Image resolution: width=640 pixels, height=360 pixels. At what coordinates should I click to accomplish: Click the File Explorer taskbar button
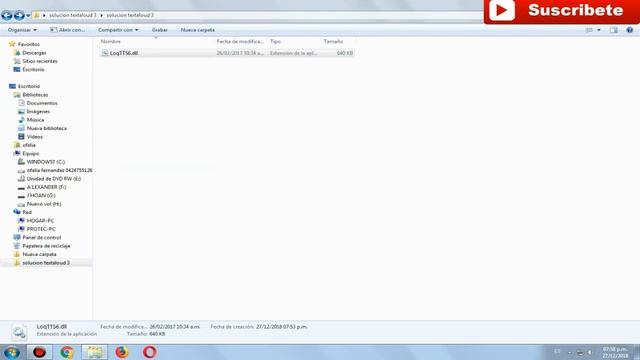pyautogui.click(x=94, y=352)
